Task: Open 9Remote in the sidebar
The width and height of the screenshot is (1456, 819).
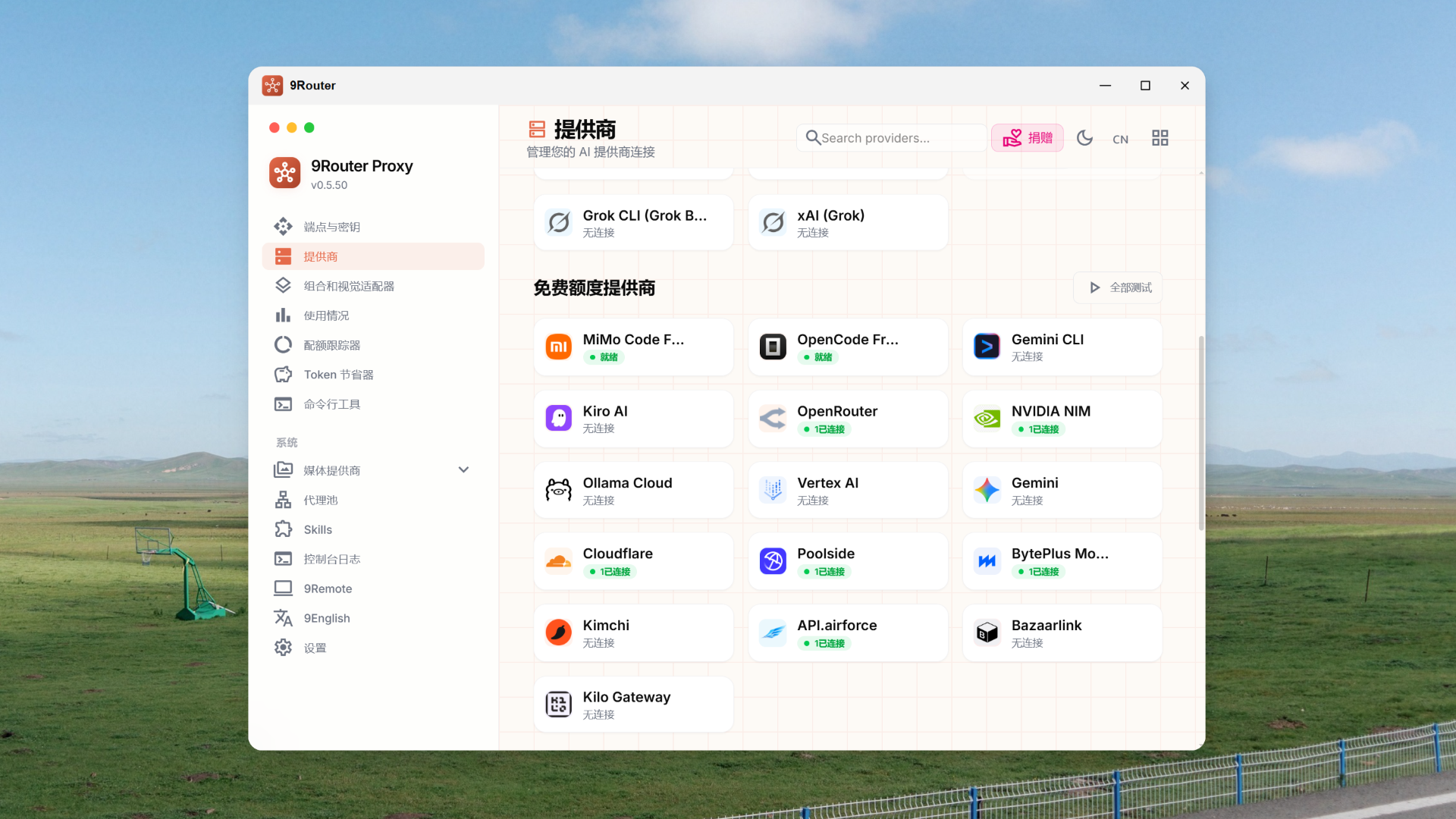Action: 373,589
